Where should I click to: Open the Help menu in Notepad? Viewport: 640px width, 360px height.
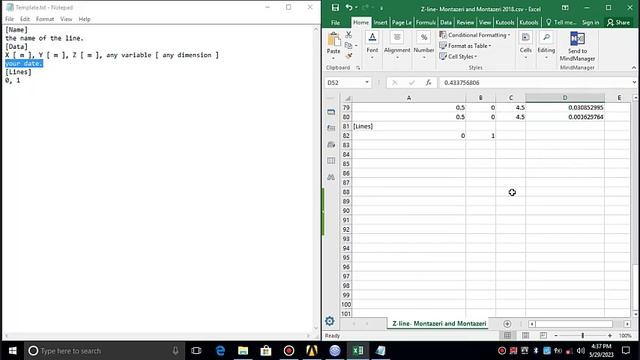(84, 19)
